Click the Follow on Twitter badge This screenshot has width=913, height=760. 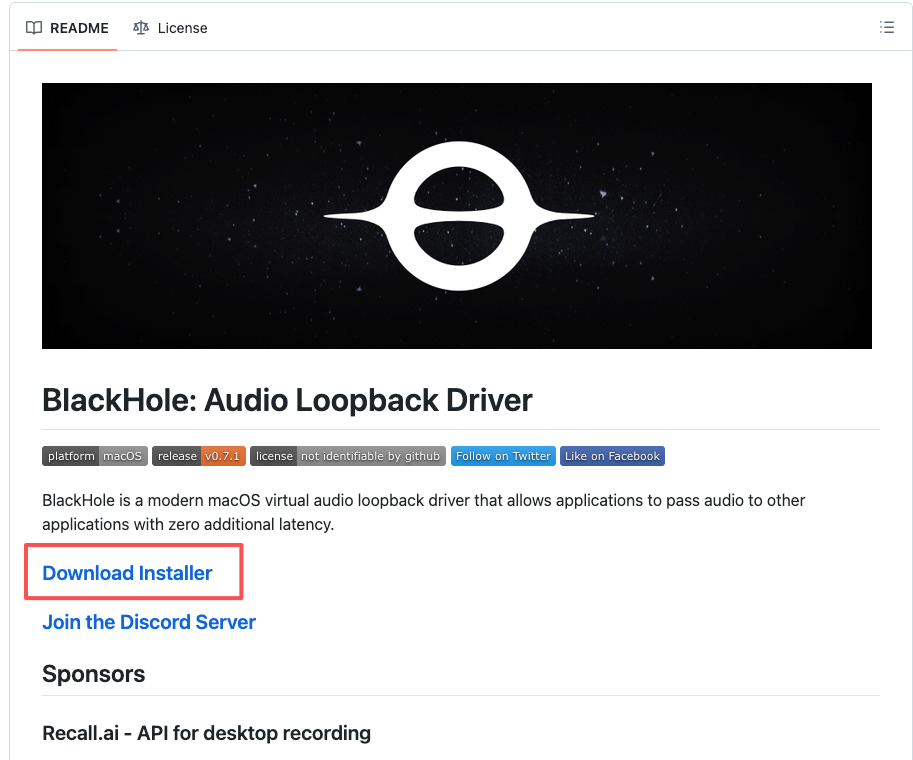point(503,456)
